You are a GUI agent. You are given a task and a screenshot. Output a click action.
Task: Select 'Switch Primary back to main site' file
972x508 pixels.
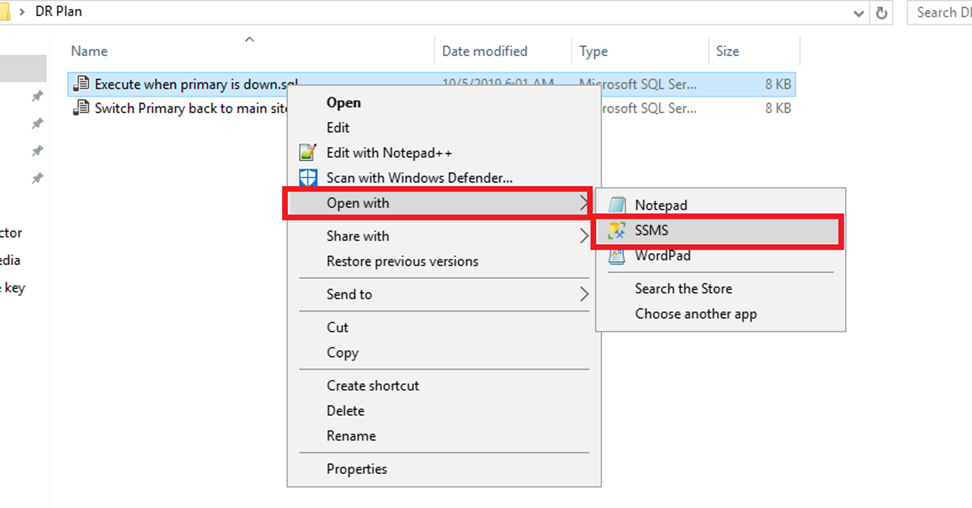coord(191,109)
